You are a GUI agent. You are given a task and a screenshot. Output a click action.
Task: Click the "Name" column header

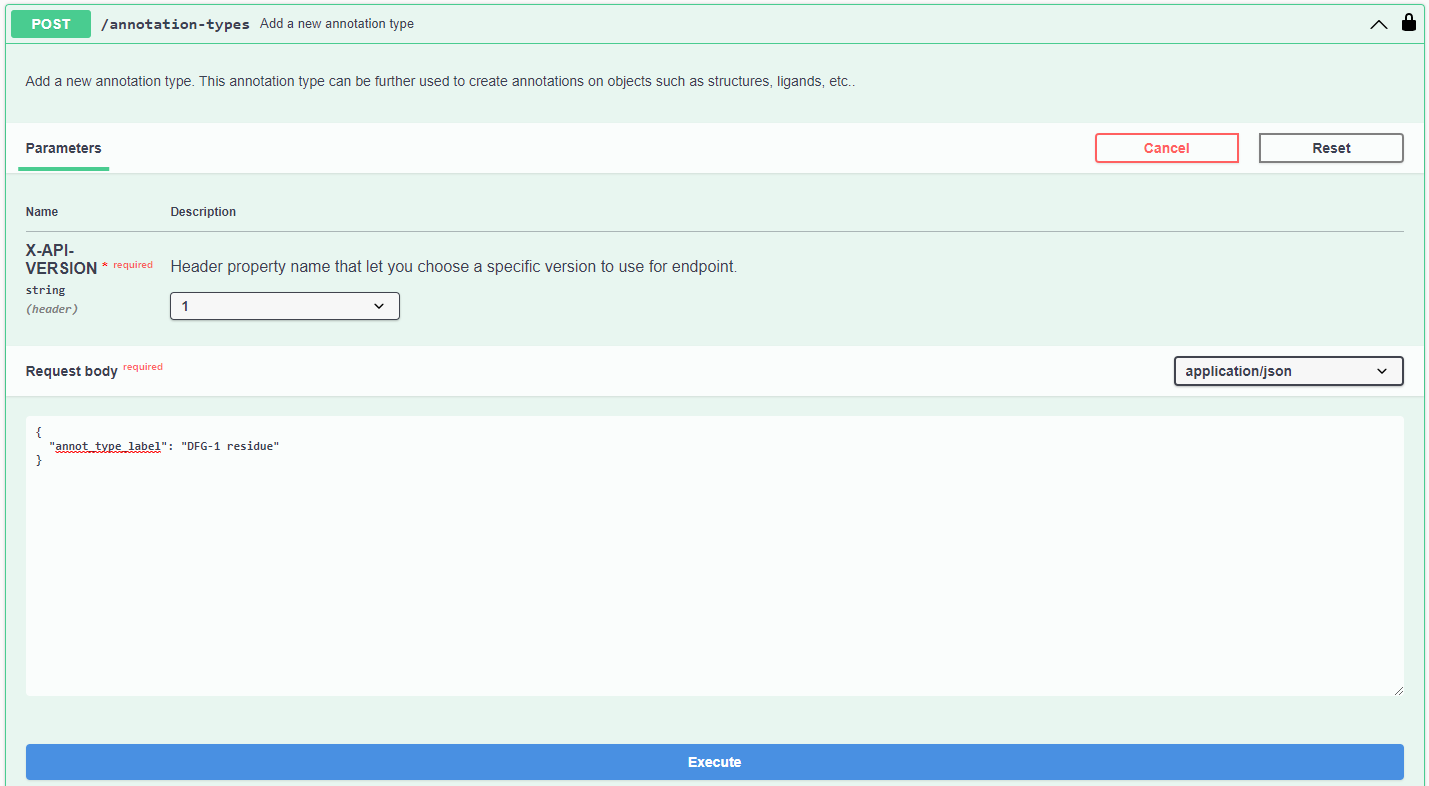coord(42,212)
